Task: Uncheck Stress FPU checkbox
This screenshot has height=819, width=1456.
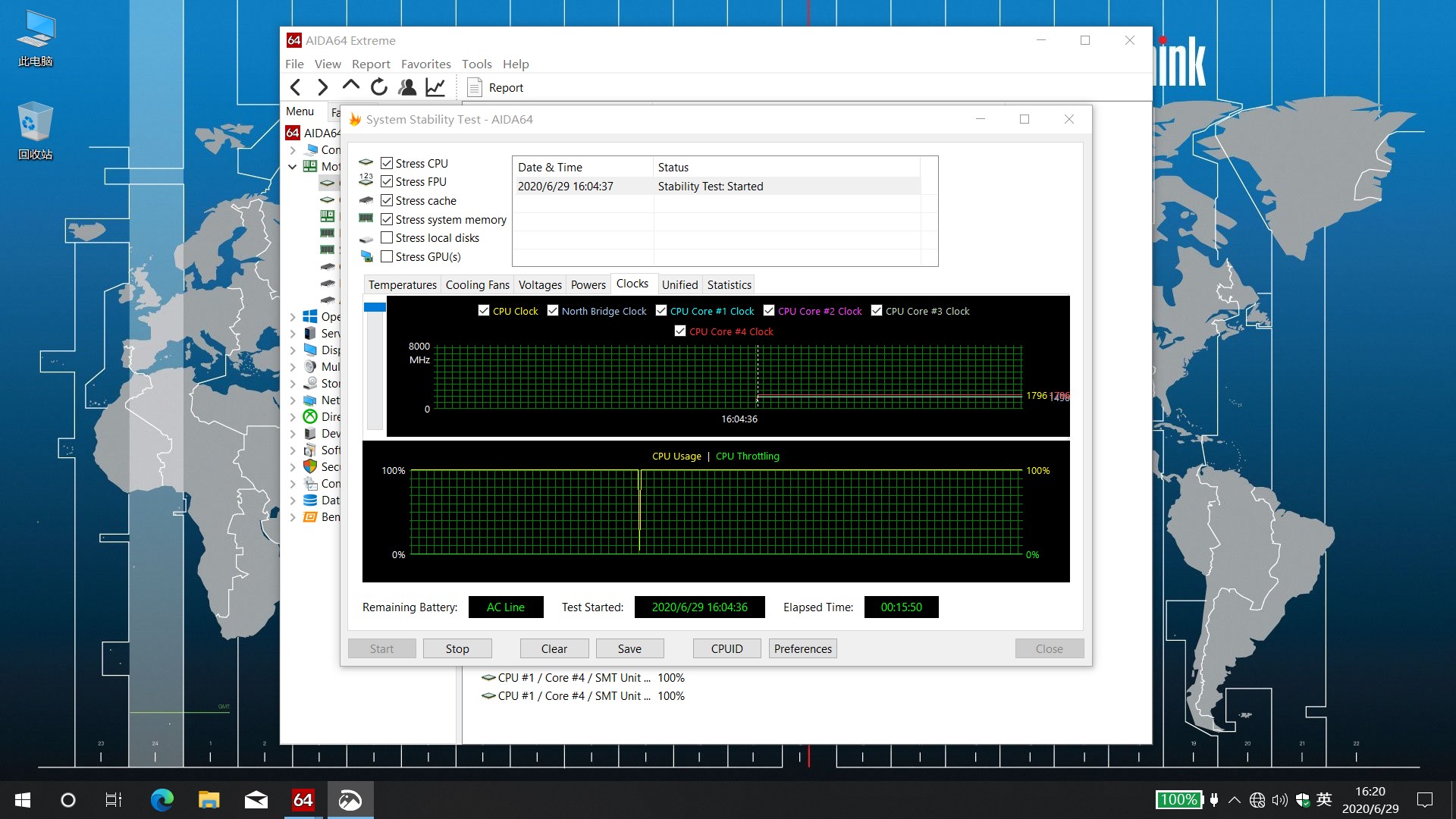Action: point(387,181)
